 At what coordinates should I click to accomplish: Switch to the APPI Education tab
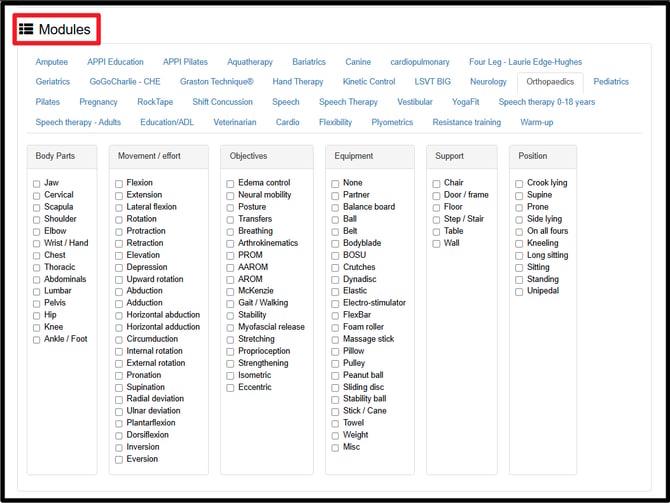(115, 62)
